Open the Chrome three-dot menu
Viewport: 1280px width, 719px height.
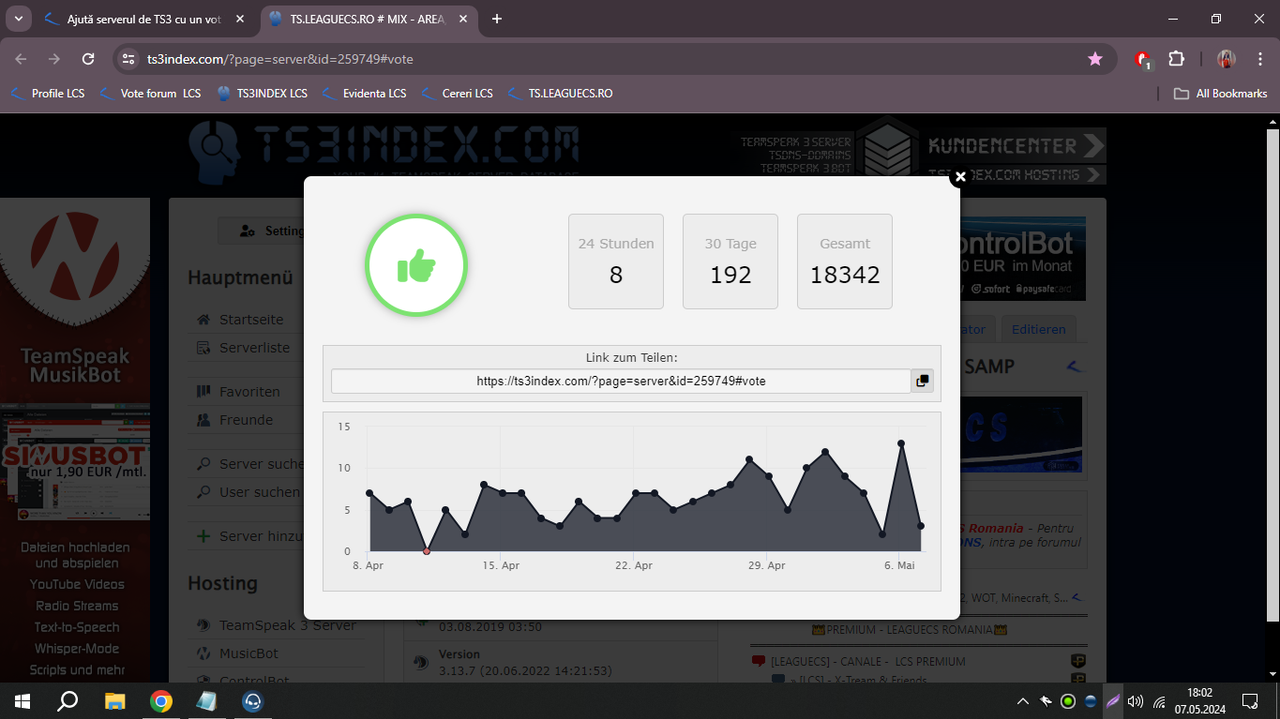[x=1259, y=59]
